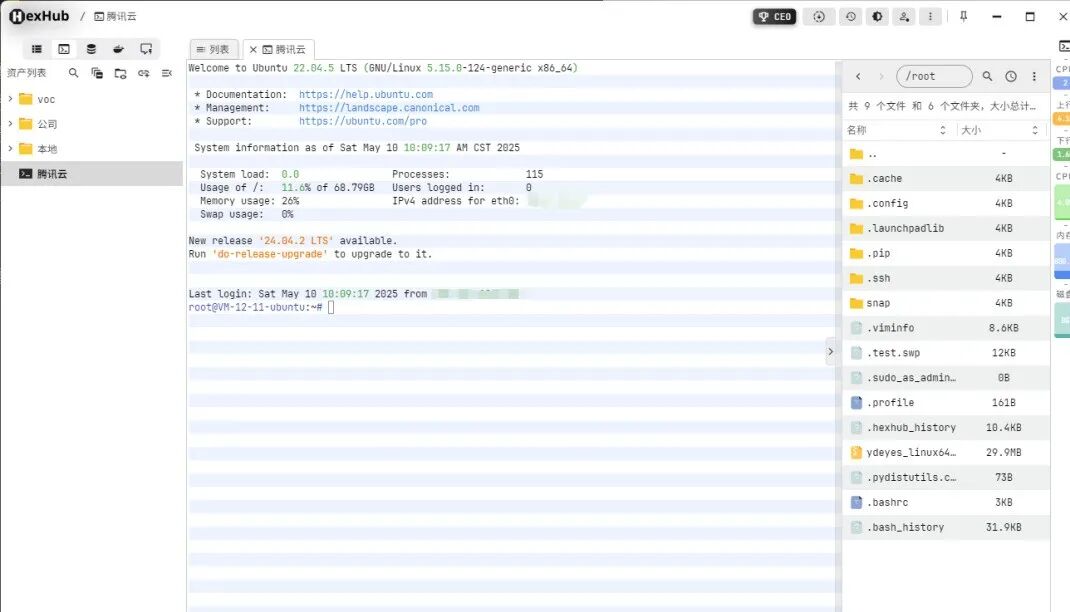Switch to the 列表 tab
This screenshot has width=1070, height=612.
click(x=214, y=49)
